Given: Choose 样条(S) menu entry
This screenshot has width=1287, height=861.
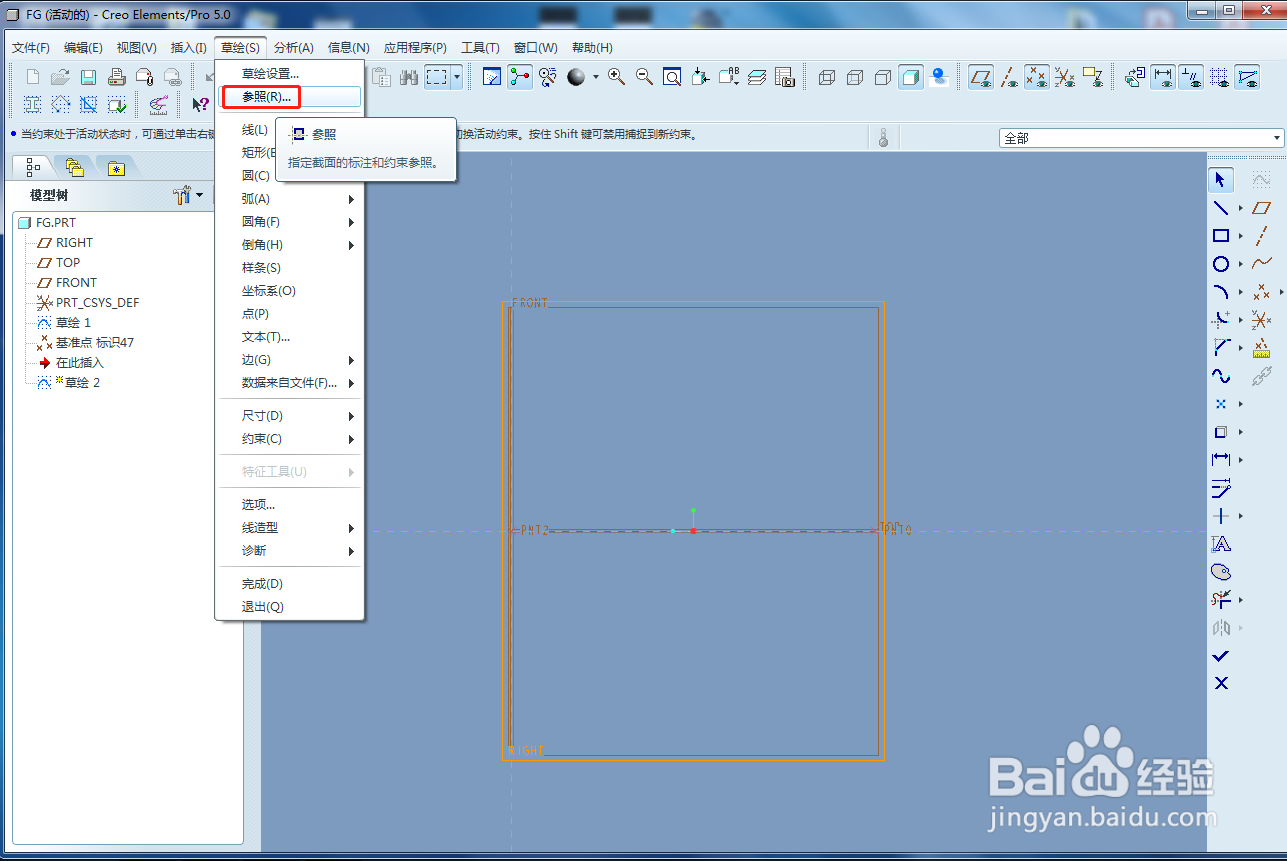Looking at the screenshot, I should [290, 268].
